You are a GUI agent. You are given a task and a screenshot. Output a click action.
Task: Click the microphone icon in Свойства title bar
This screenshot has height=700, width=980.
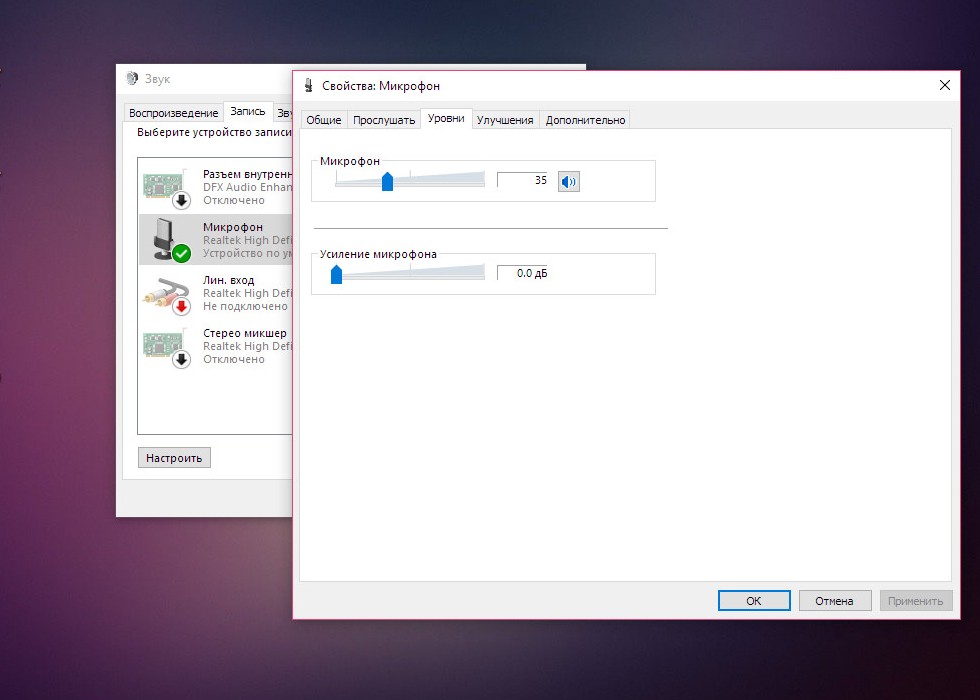(x=309, y=86)
